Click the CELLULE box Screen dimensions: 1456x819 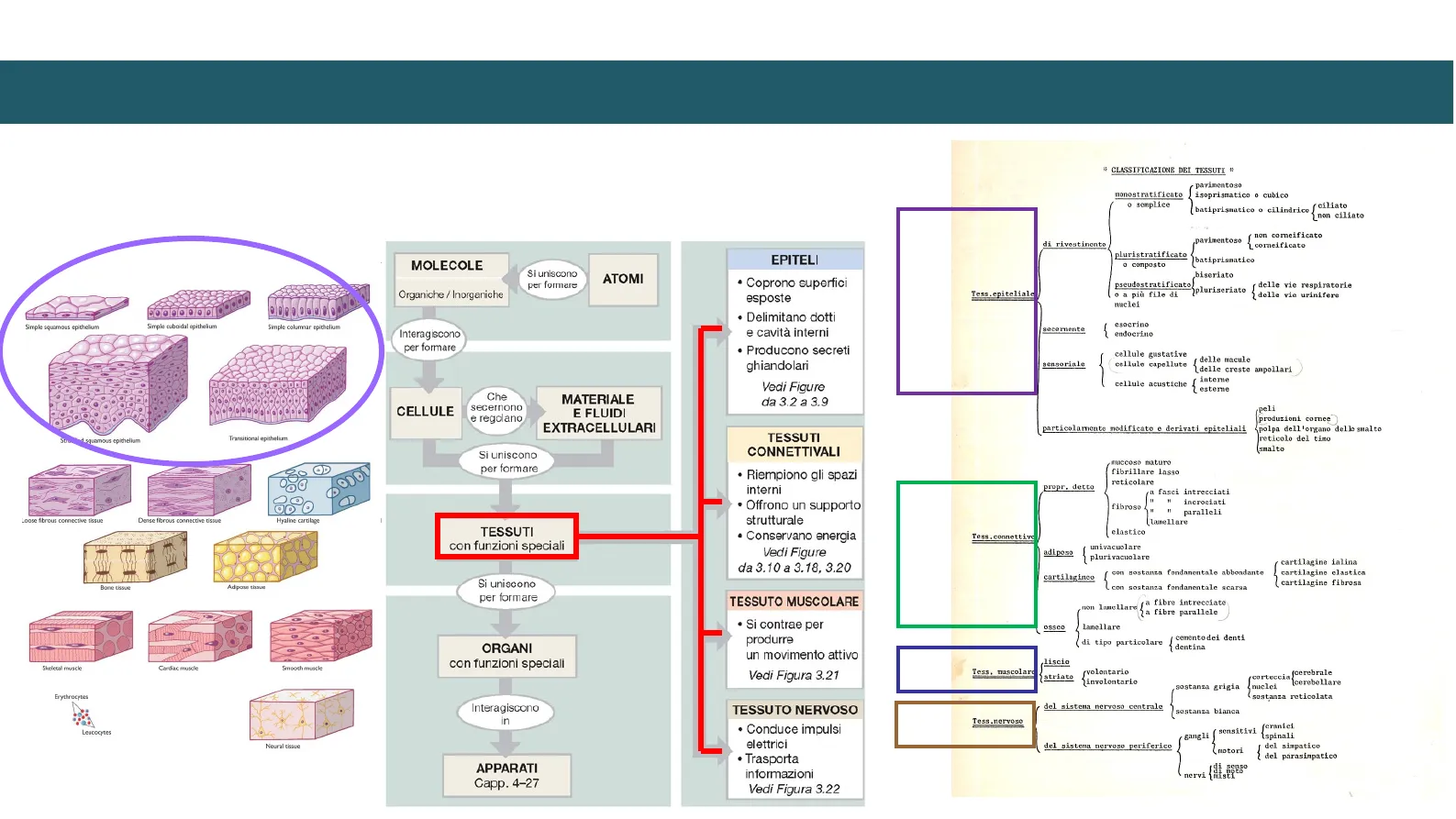point(425,412)
